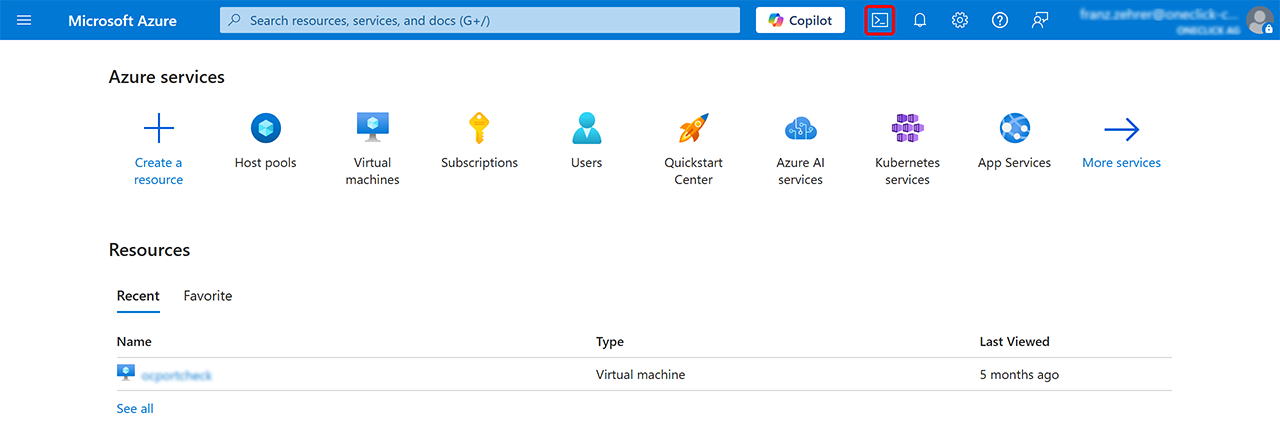The image size is (1280, 434).
Task: Click the Subscriptions key icon
Action: pyautogui.click(x=479, y=129)
